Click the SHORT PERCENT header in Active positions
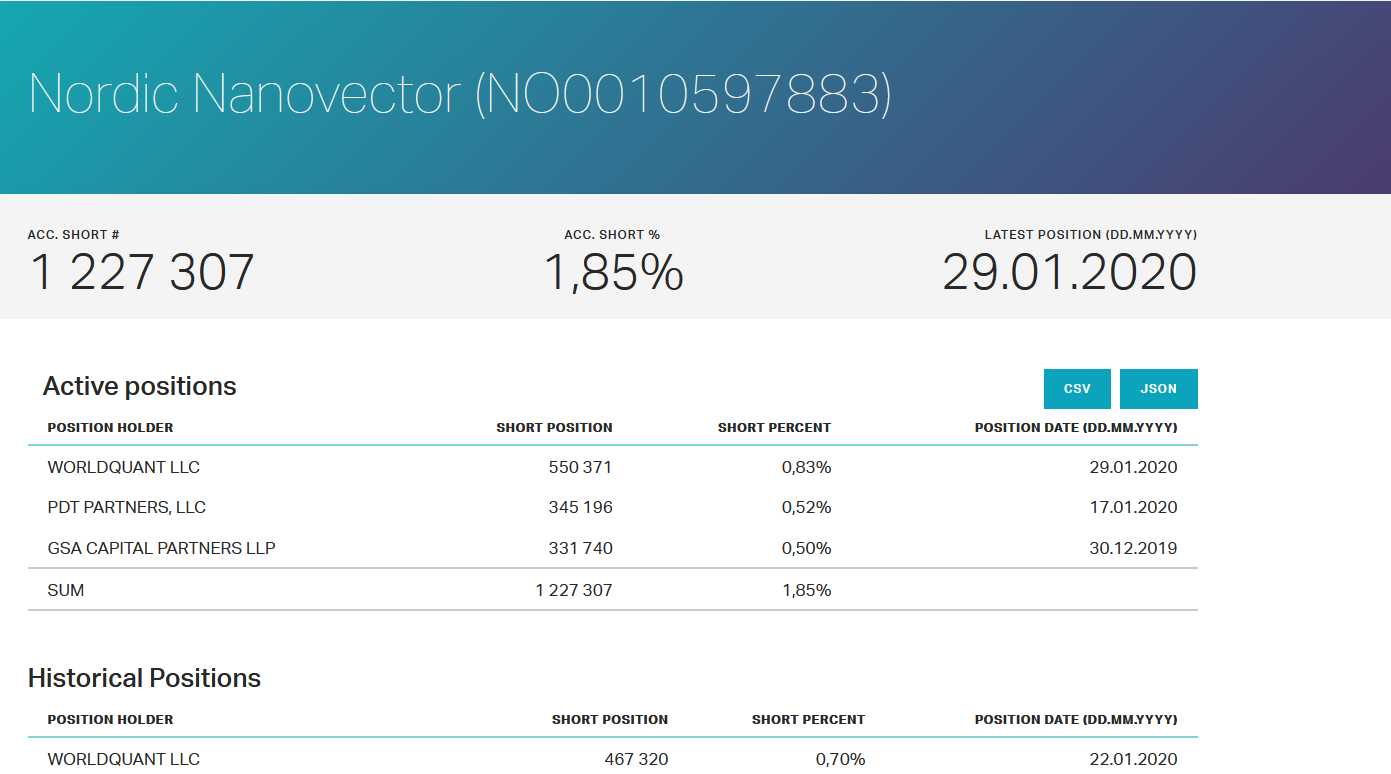This screenshot has height=774, width=1391. tap(774, 427)
